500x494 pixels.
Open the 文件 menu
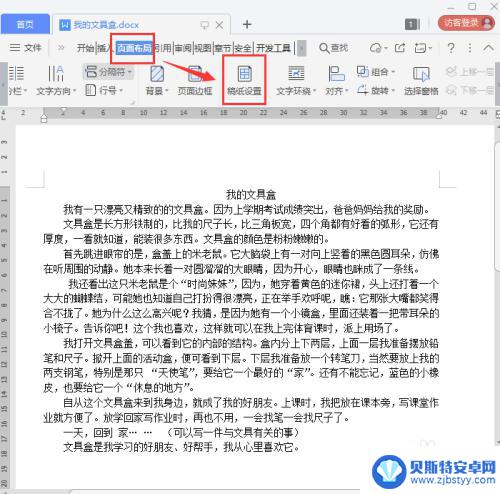(x=26, y=48)
